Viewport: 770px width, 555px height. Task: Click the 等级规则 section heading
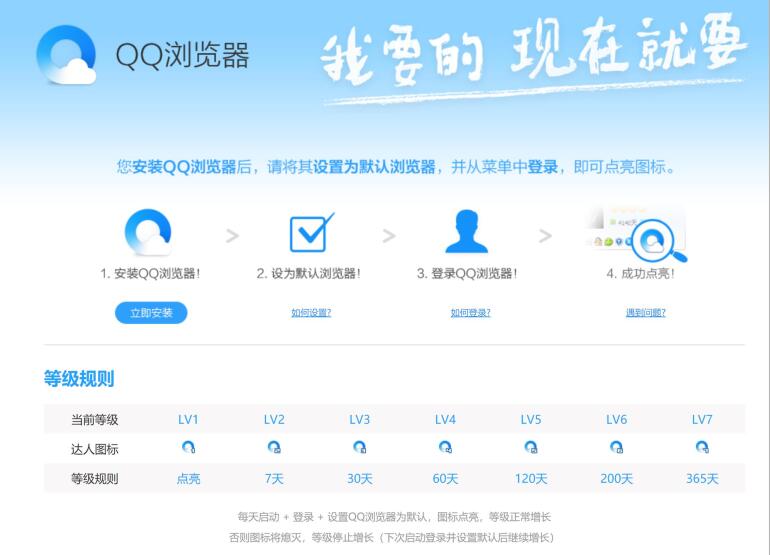(79, 379)
